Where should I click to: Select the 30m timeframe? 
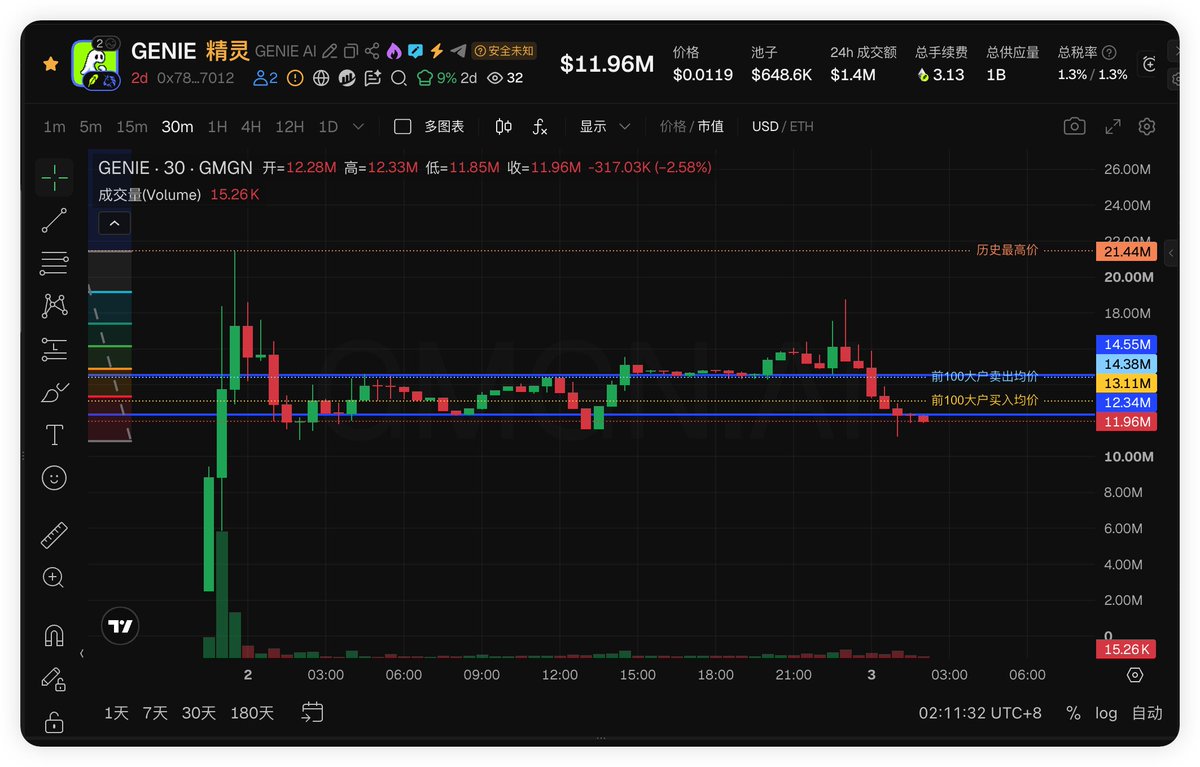click(x=177, y=127)
